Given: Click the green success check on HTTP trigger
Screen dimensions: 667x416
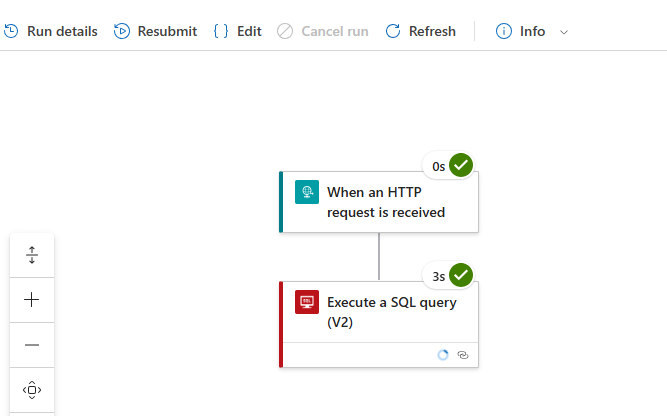Looking at the screenshot, I should pyautogui.click(x=461, y=165).
